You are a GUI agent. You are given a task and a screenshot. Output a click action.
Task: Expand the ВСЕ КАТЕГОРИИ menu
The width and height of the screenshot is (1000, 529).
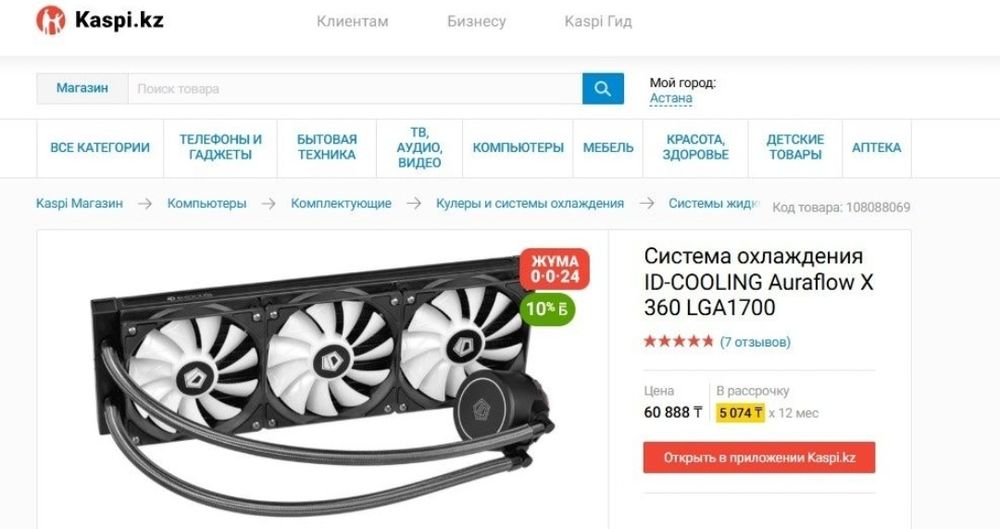click(x=100, y=147)
